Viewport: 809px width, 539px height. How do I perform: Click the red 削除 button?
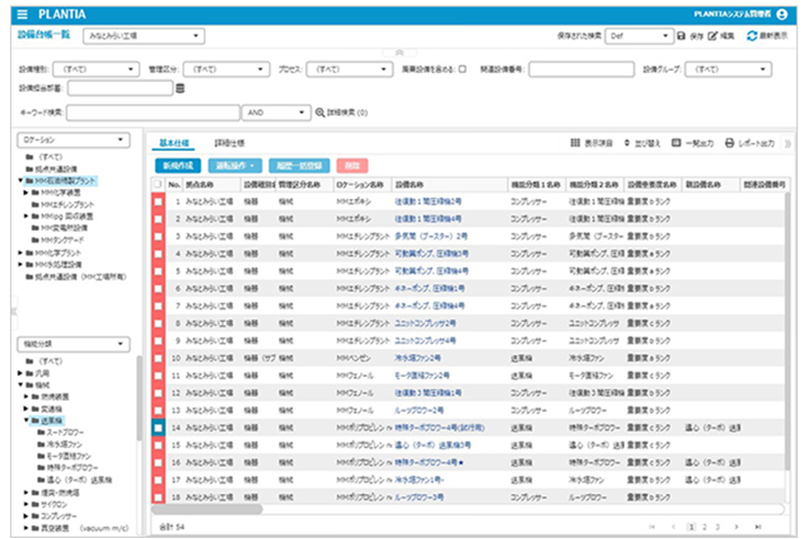coord(352,166)
